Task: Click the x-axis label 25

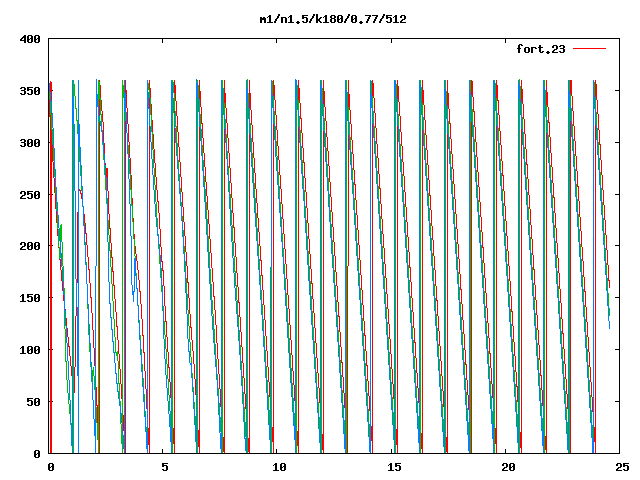Action: pos(622,467)
